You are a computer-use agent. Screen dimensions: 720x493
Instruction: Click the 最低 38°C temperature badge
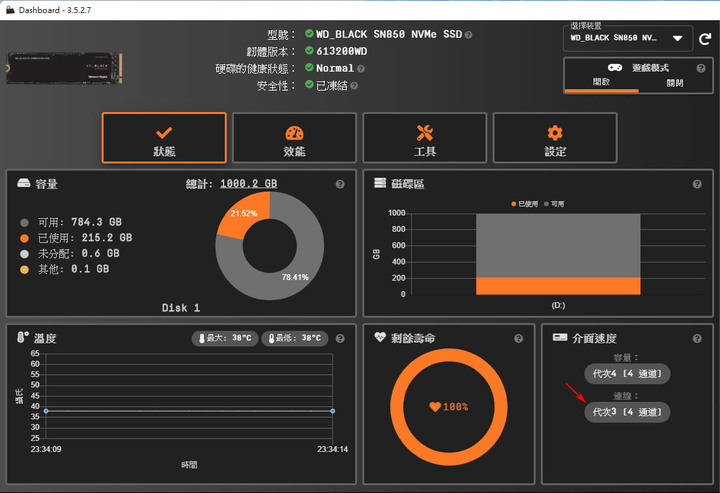click(294, 338)
